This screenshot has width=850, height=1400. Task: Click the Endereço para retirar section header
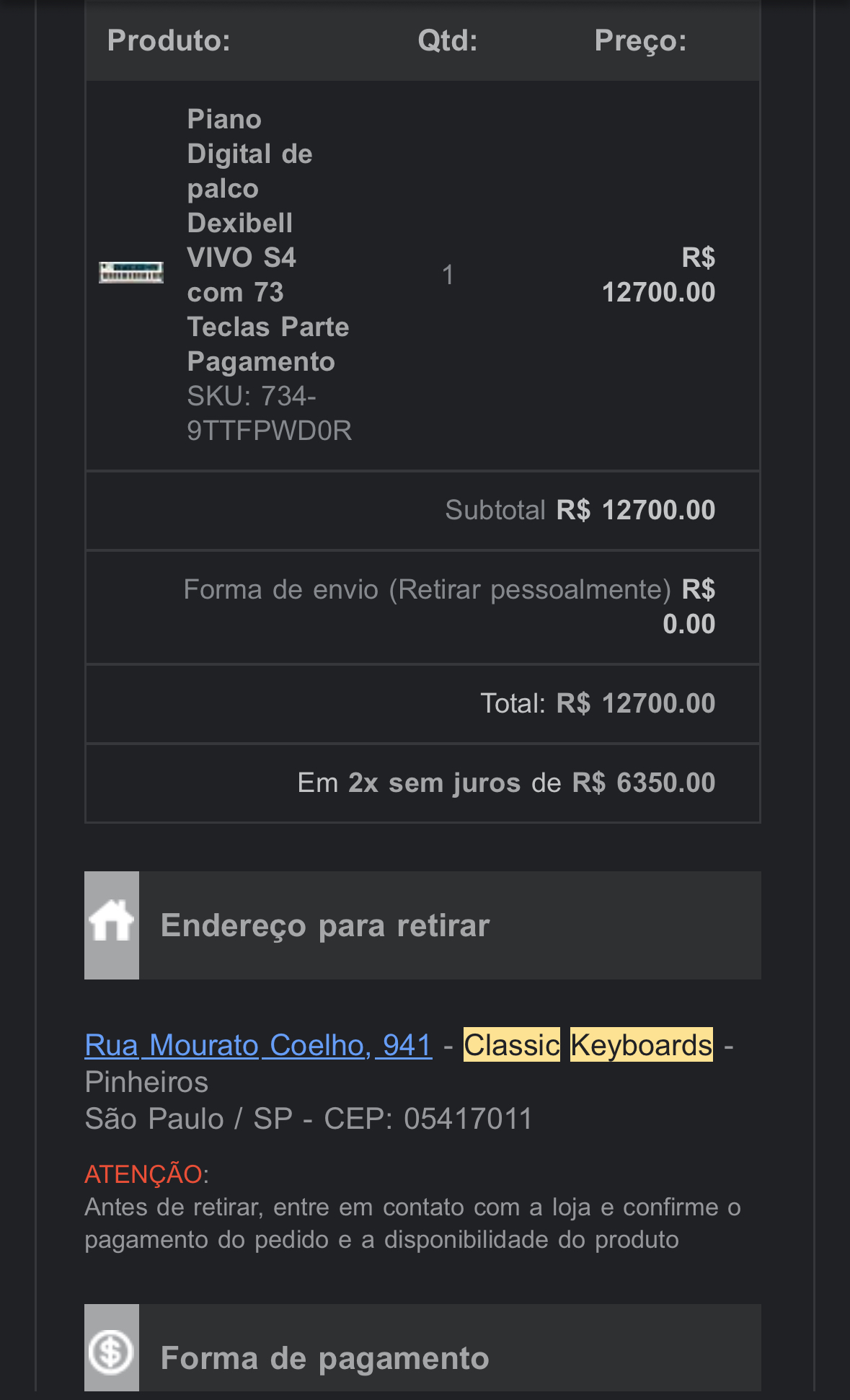(325, 925)
